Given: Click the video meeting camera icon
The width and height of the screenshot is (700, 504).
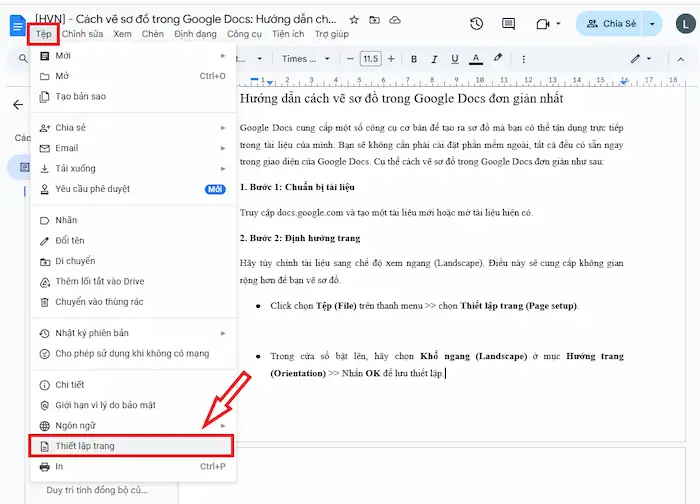Looking at the screenshot, I should tap(542, 24).
